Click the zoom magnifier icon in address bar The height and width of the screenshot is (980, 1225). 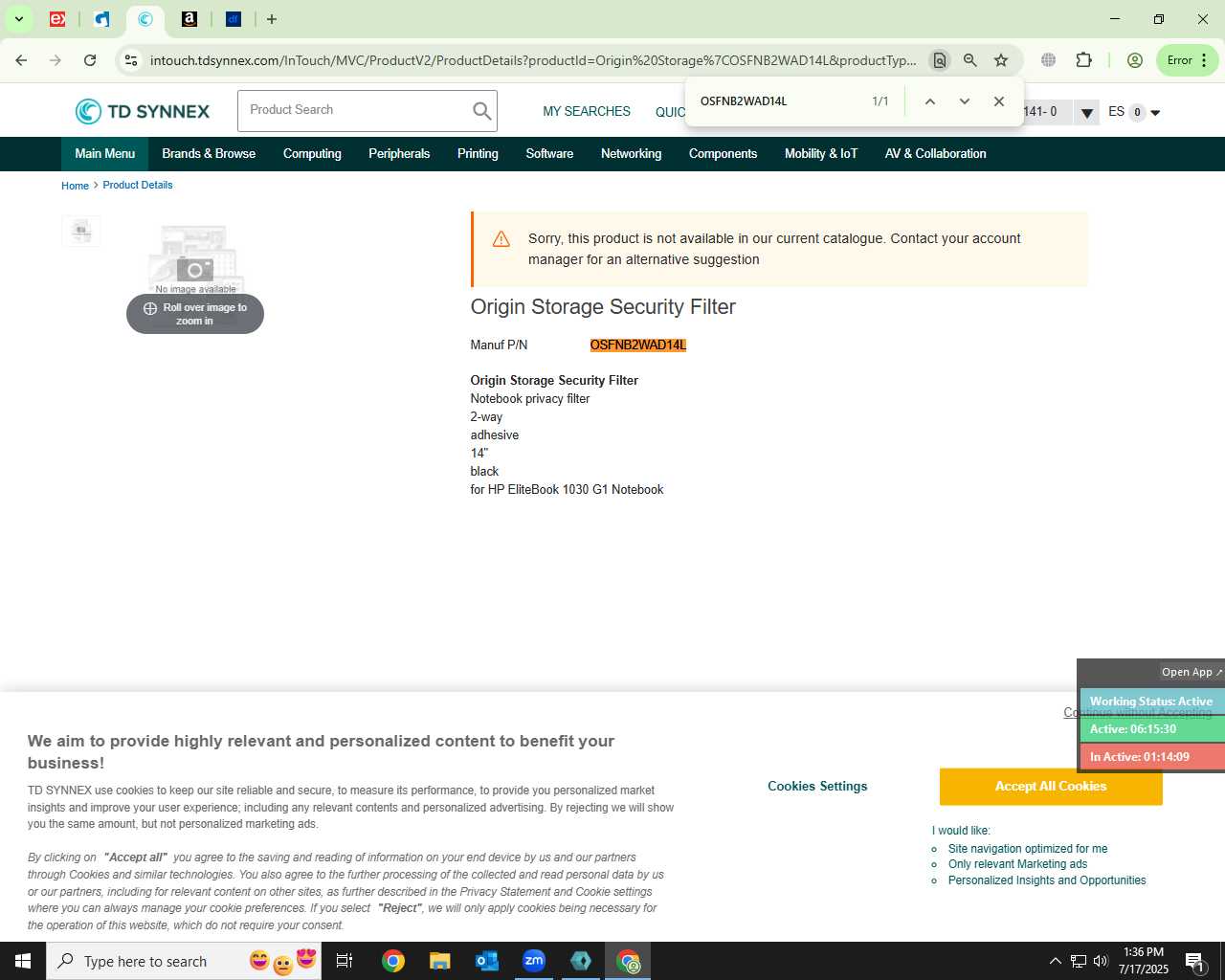970,60
